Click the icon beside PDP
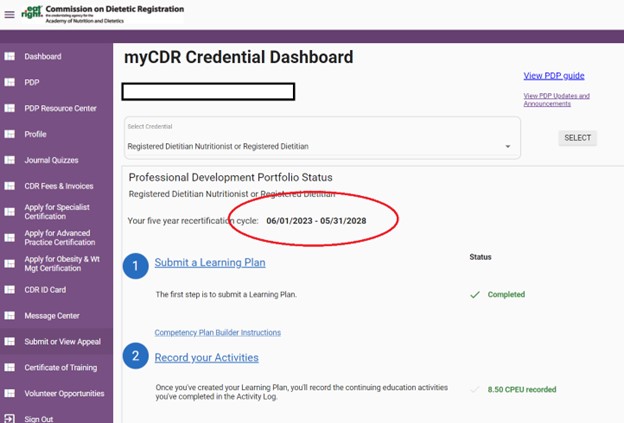Viewport: 624px width, 423px height. tap(10, 82)
